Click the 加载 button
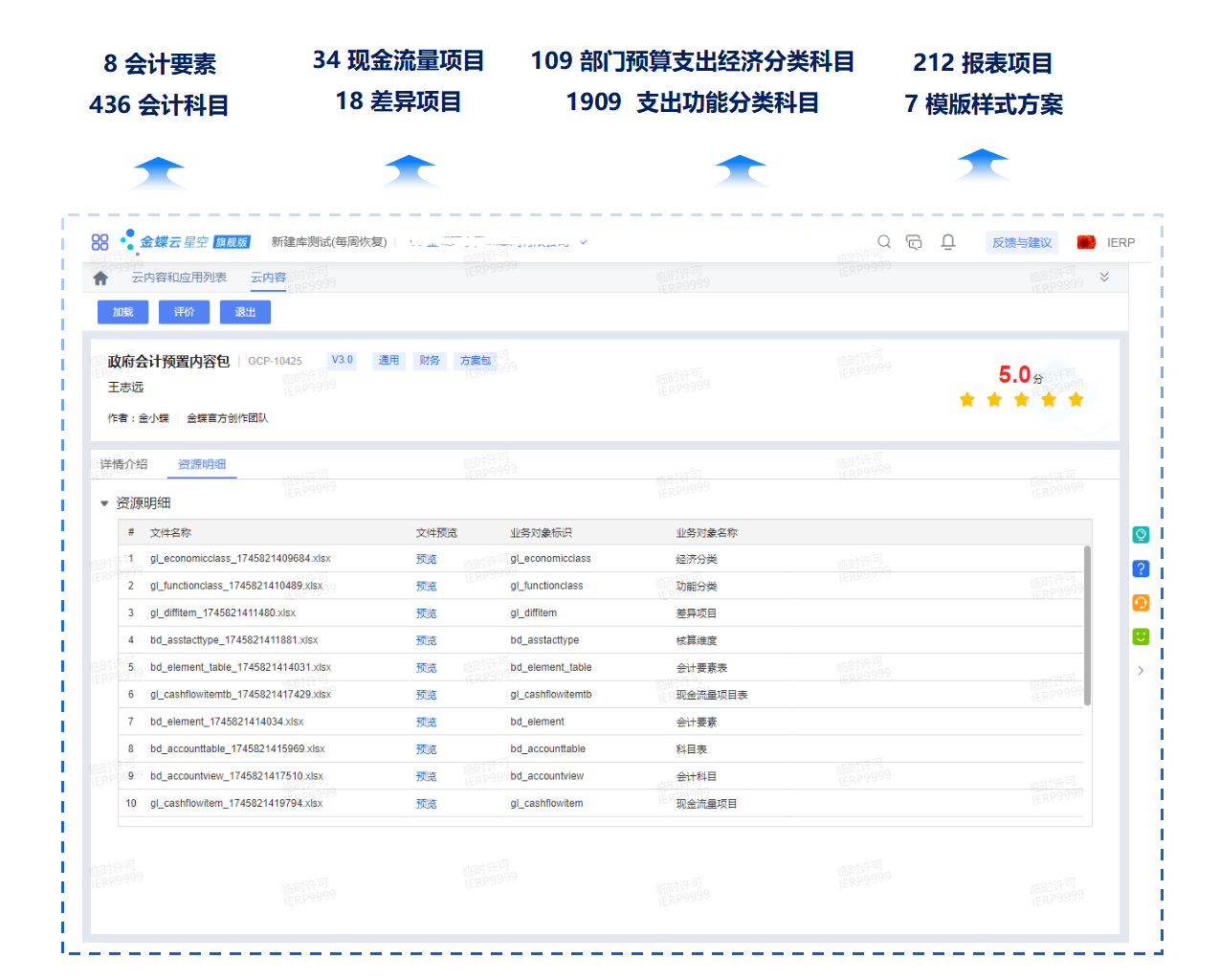Screen dimensions: 1220x980 pyautogui.click(x=122, y=312)
